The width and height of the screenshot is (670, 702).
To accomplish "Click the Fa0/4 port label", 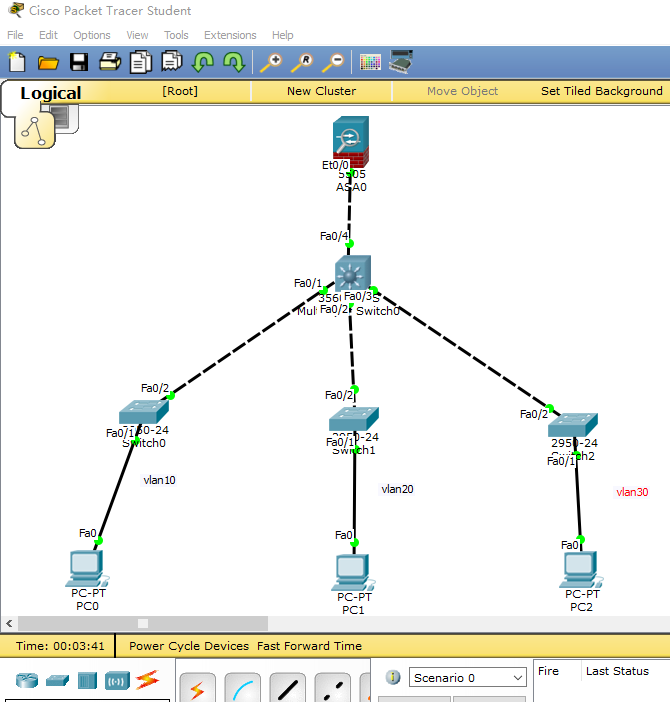I will click(334, 236).
